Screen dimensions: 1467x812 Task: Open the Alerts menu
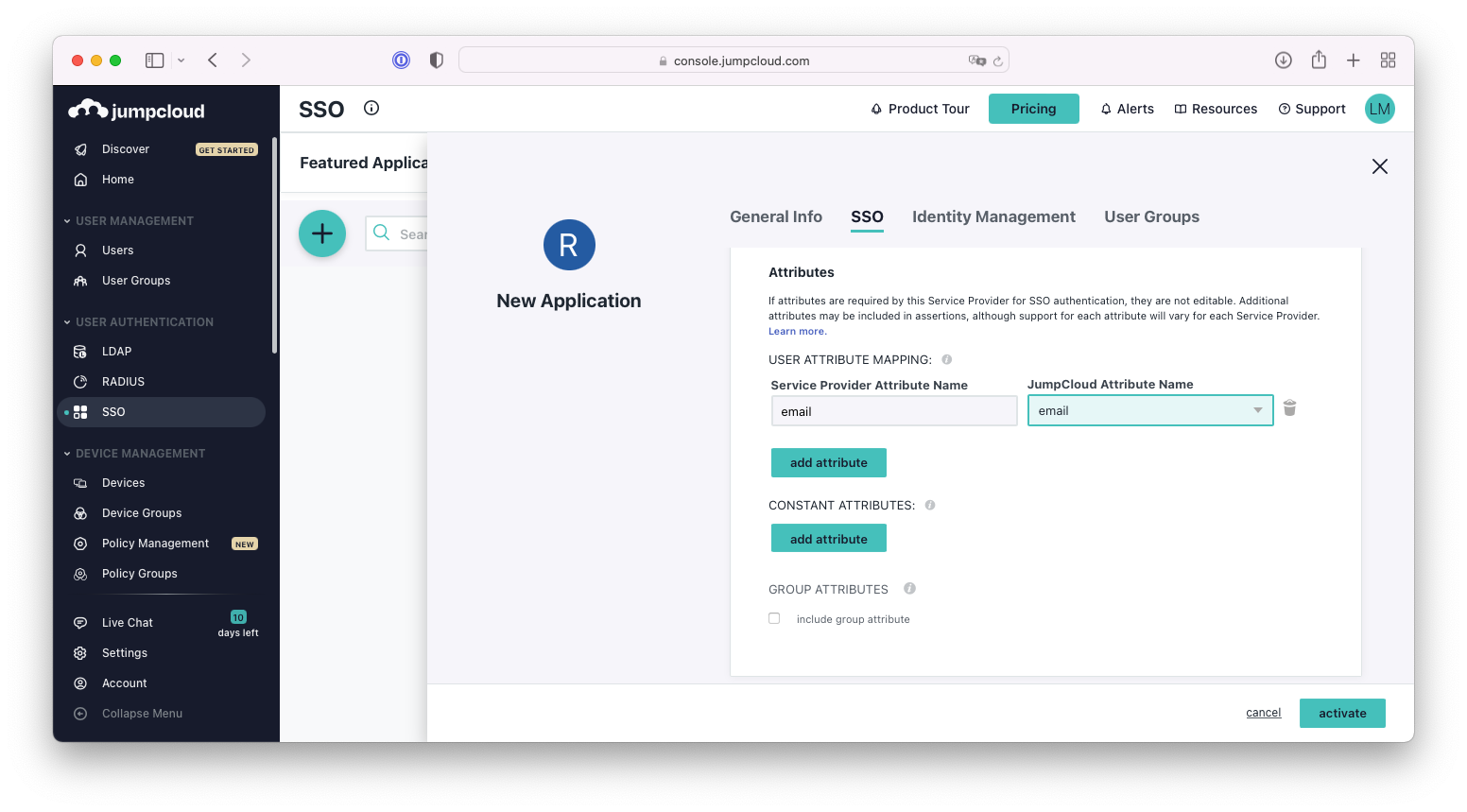(1127, 109)
